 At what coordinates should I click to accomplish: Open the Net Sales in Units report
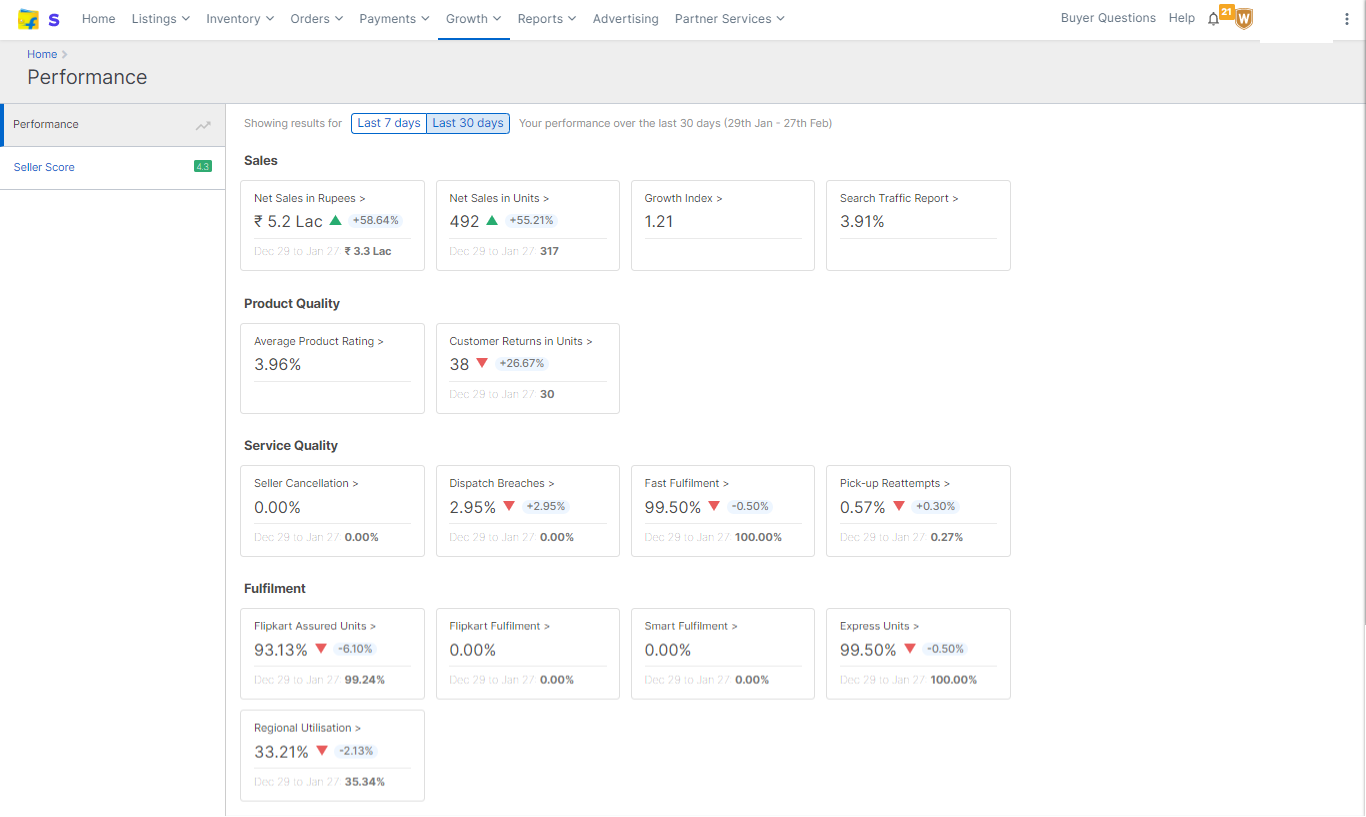500,198
